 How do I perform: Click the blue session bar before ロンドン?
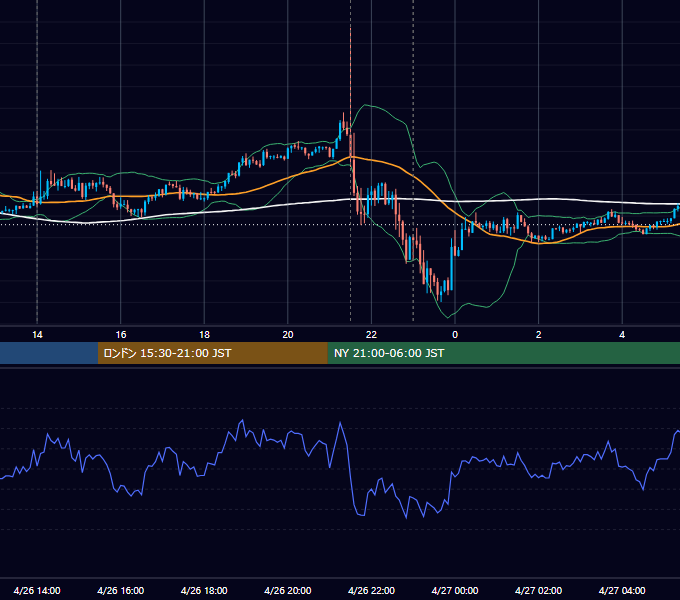tap(49, 353)
